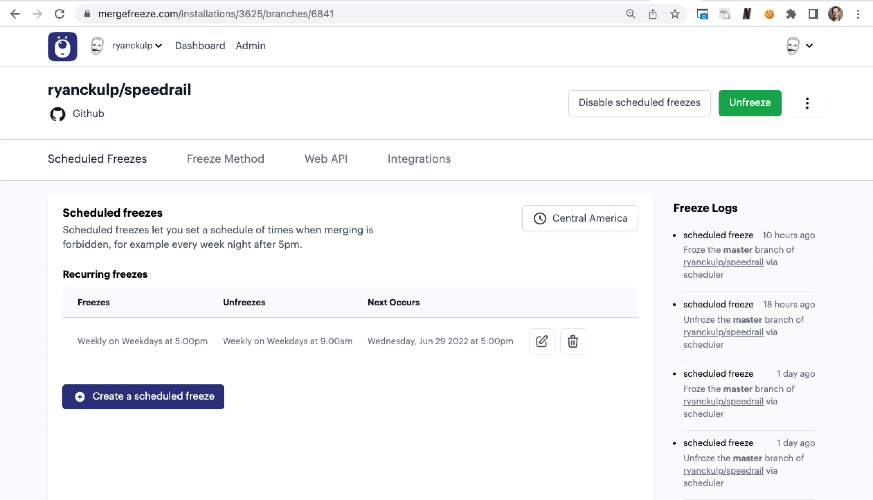873x500 pixels.
Task: Open the Central America timezone selector
Action: click(x=580, y=218)
